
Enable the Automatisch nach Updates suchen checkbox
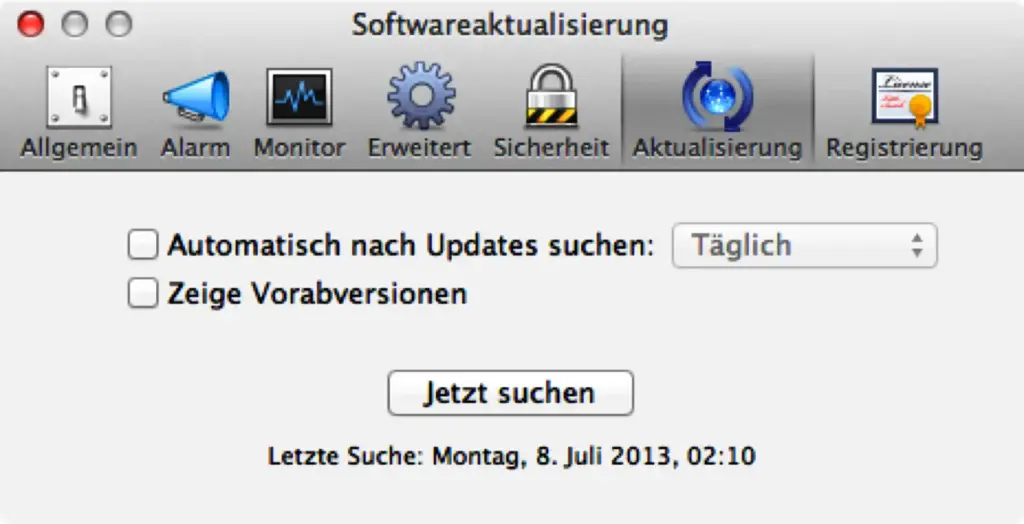142,245
